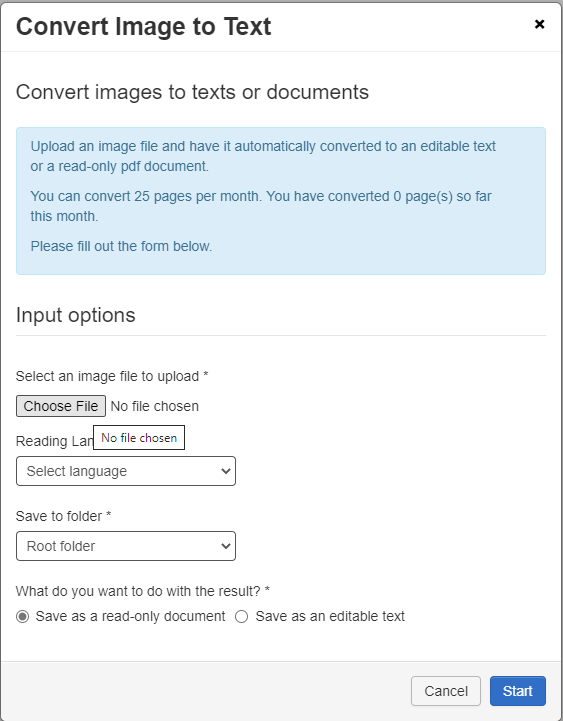Viewport: 563px width, 721px height.
Task: Click the blue information box about monthly page limit
Action: click(281, 201)
